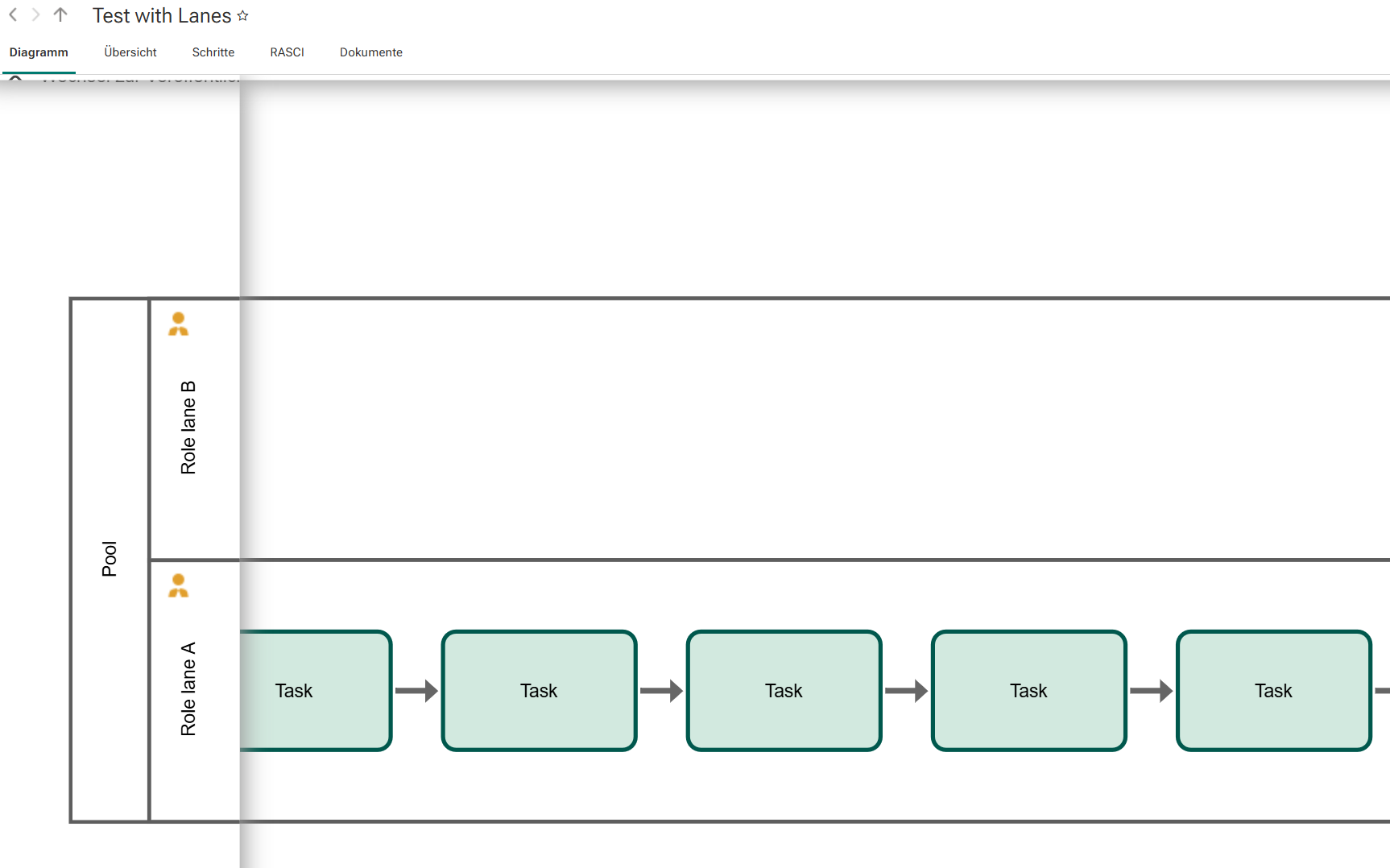Open the Schritte tab
This screenshot has width=1390, height=868.
click(213, 52)
